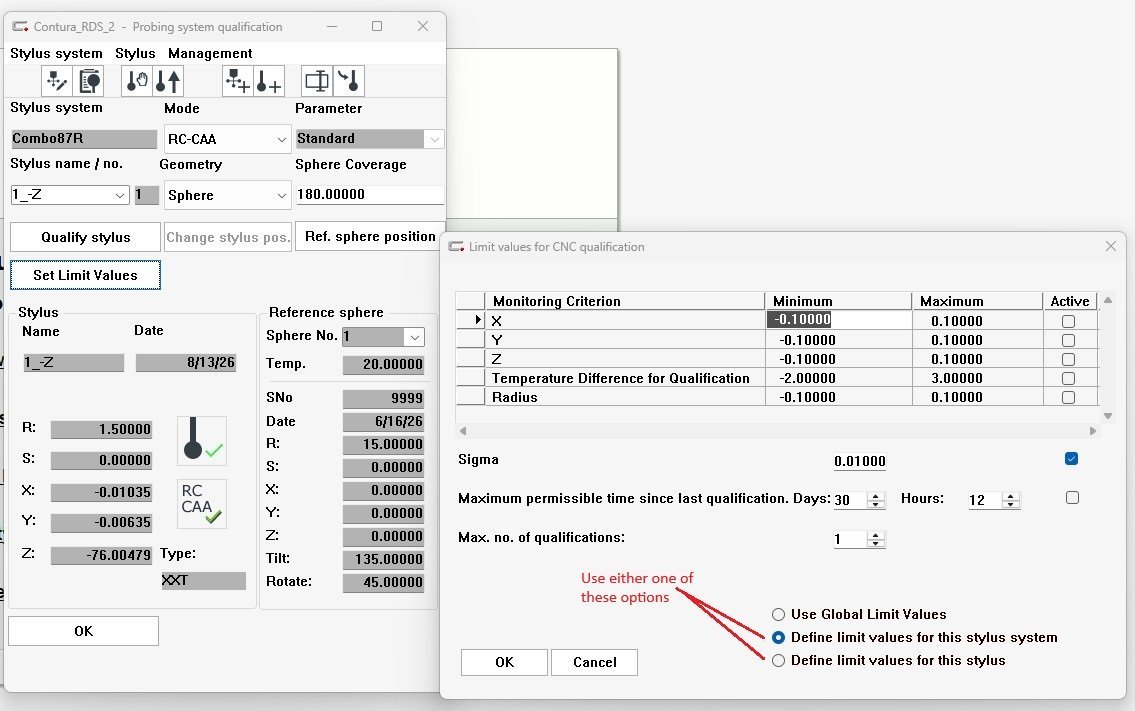1135x711 pixels.
Task: Enable the Active checkbox for Radius criterion
Action: click(1068, 397)
